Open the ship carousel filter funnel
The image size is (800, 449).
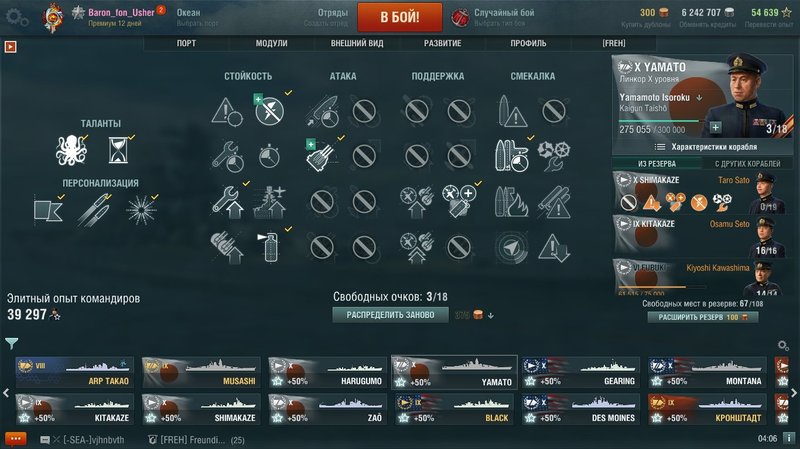(11, 343)
